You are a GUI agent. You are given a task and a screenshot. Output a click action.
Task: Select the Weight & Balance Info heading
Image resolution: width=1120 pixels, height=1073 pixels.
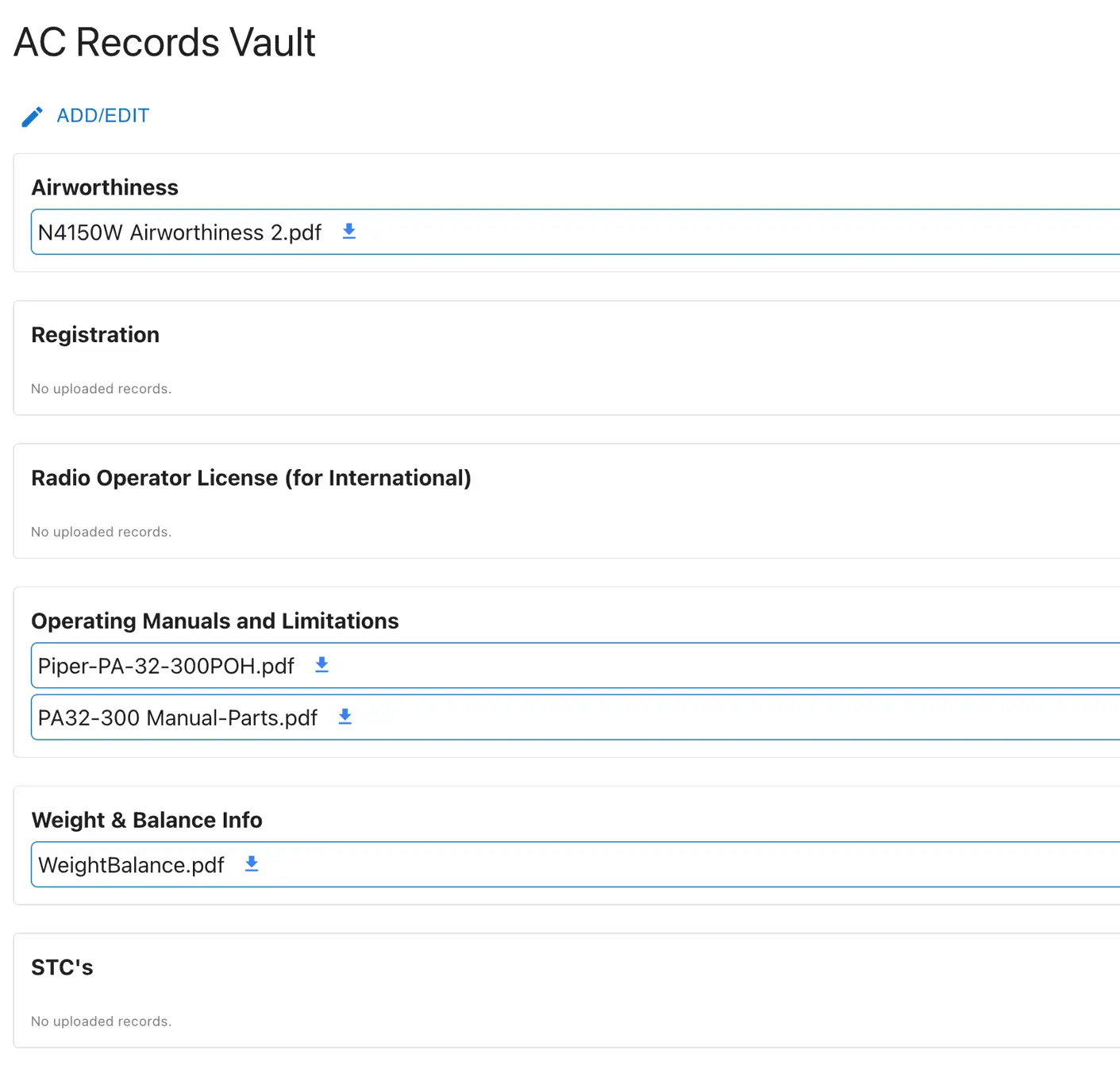click(x=147, y=820)
